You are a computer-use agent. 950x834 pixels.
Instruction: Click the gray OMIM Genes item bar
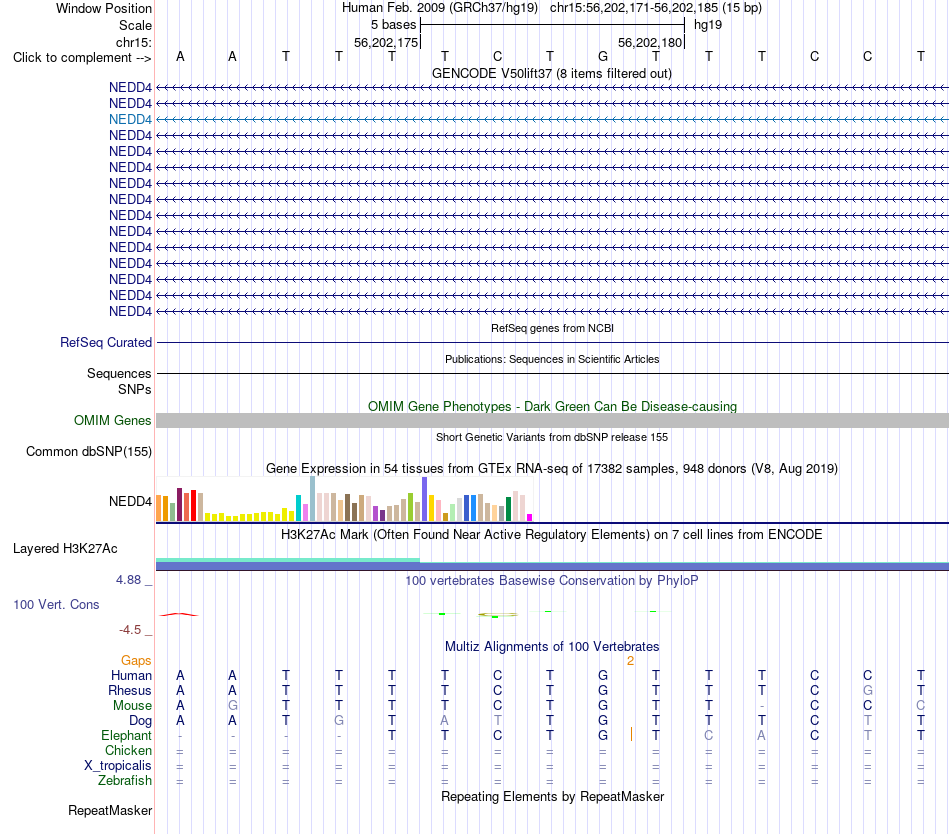(x=553, y=420)
